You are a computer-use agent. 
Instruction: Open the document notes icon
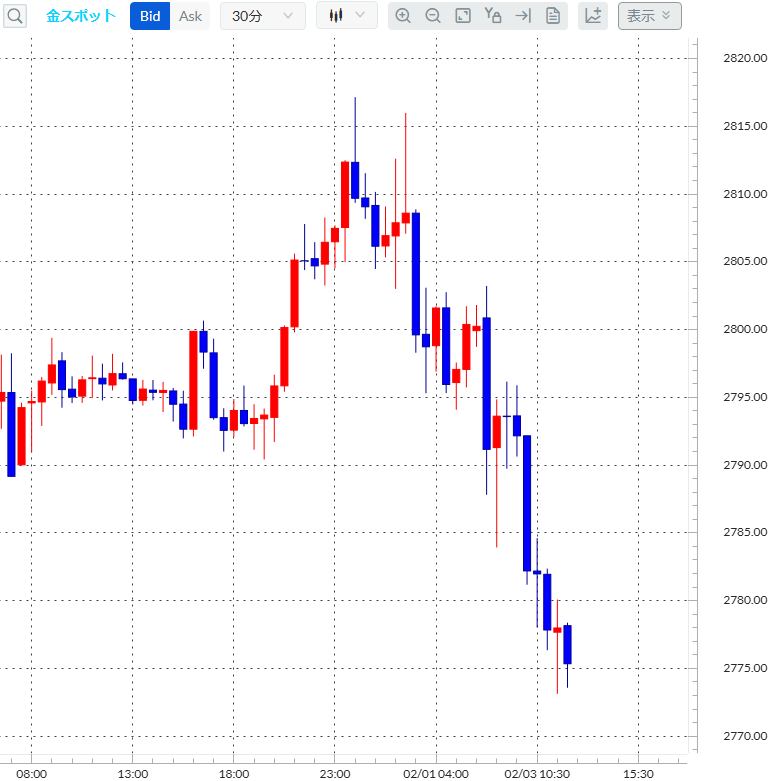coord(553,16)
